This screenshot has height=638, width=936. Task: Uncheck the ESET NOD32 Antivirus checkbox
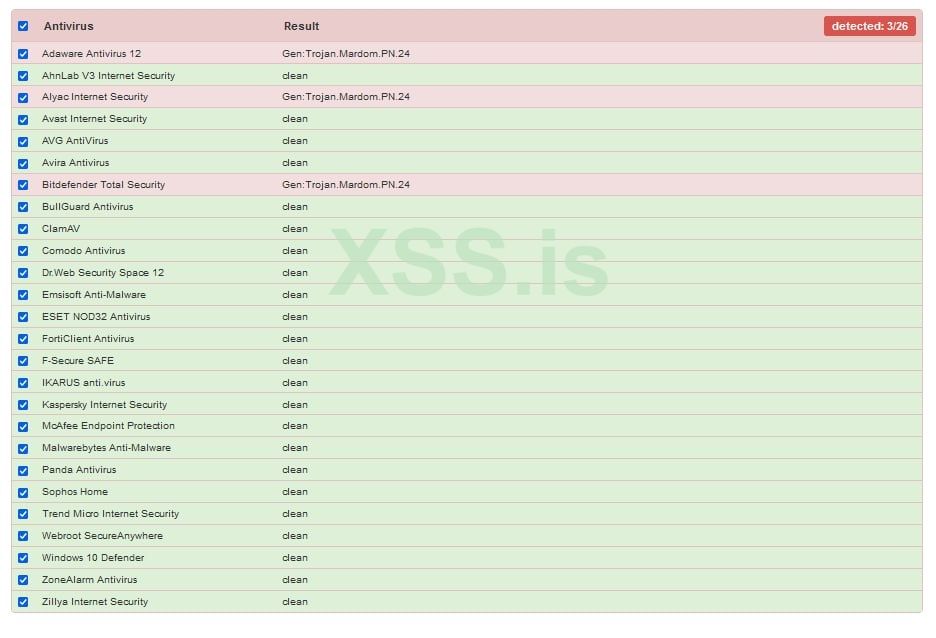pos(23,317)
